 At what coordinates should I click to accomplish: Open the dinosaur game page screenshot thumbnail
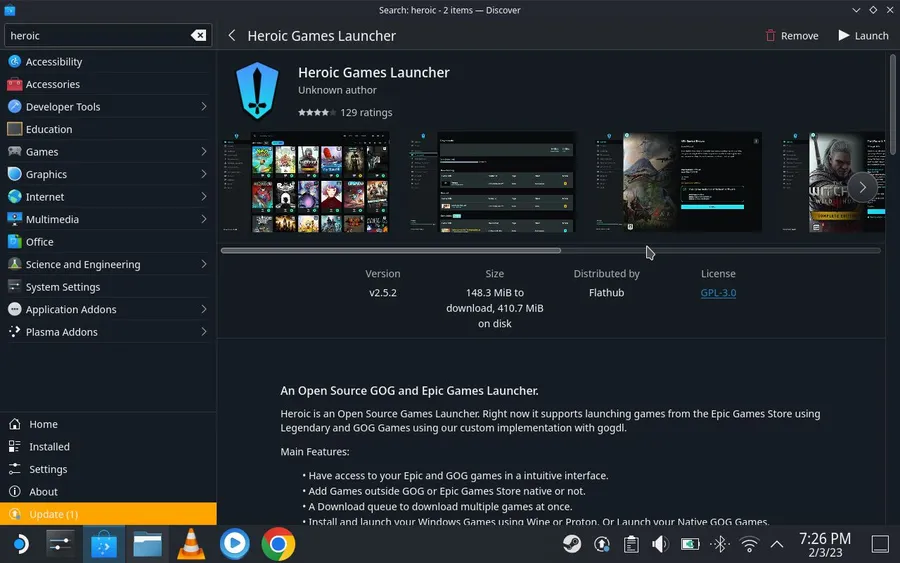(679, 182)
